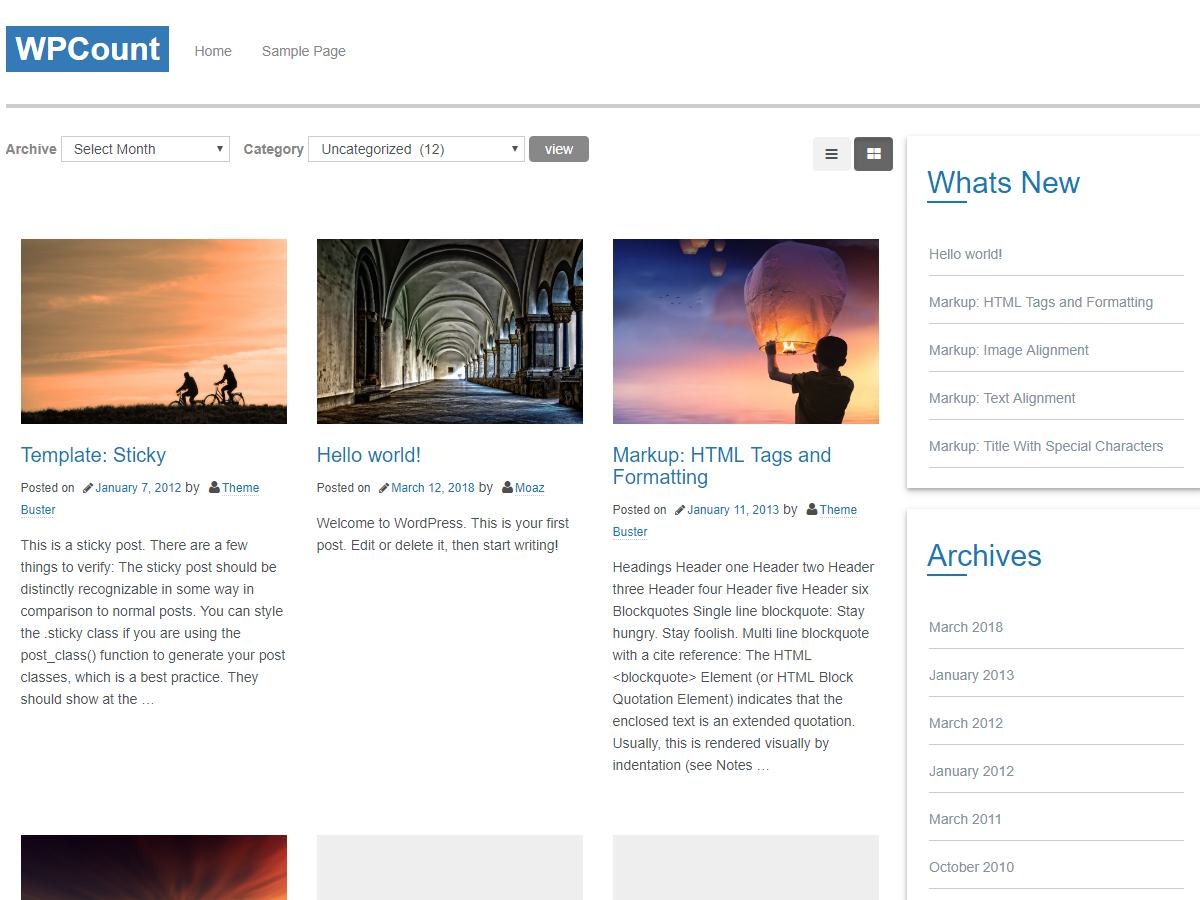Open Hello world! from Whats New sidebar

coord(965,254)
